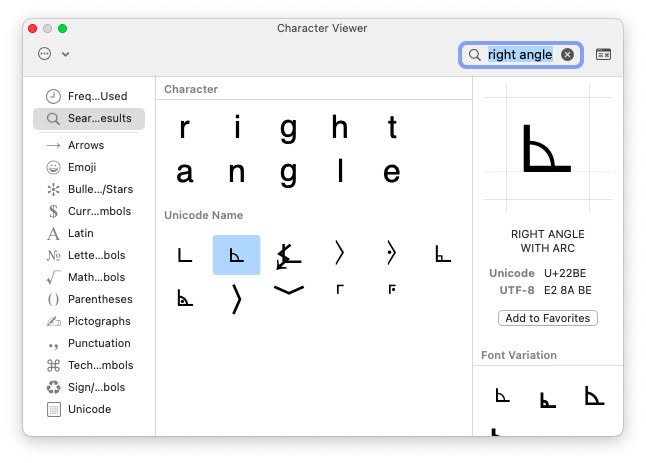Click the search magnifier icon in field
The image size is (646, 463).
point(475,55)
